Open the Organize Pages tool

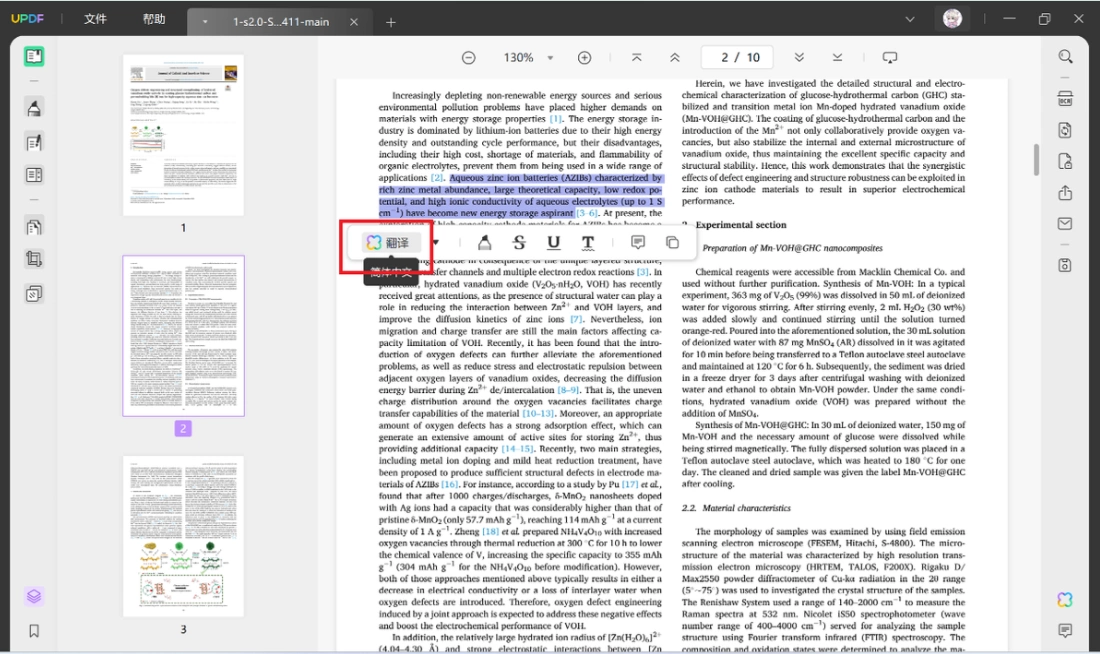(34, 227)
